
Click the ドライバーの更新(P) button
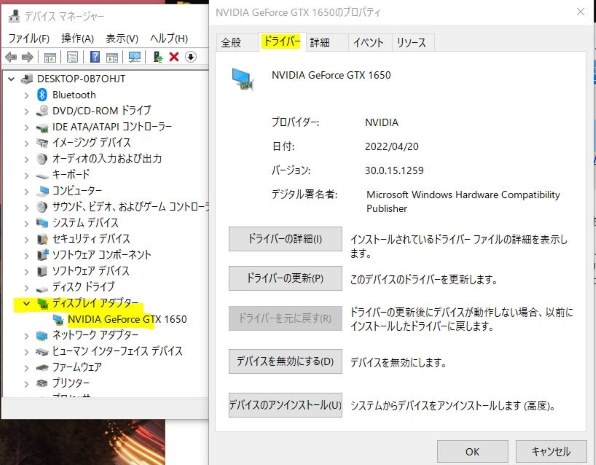point(285,278)
